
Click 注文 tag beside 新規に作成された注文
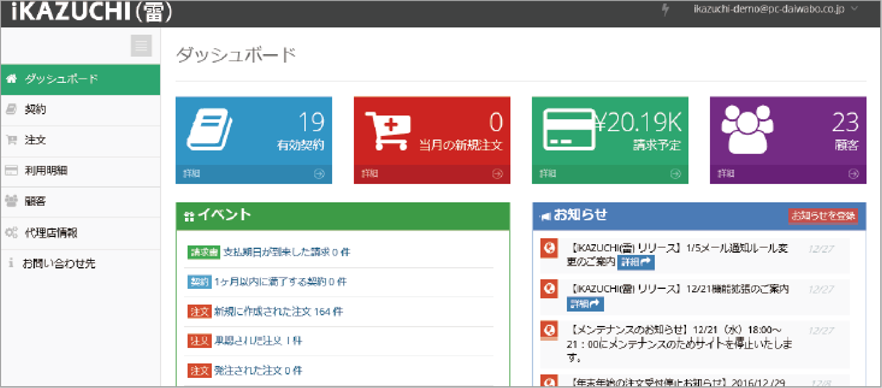[x=199, y=311]
